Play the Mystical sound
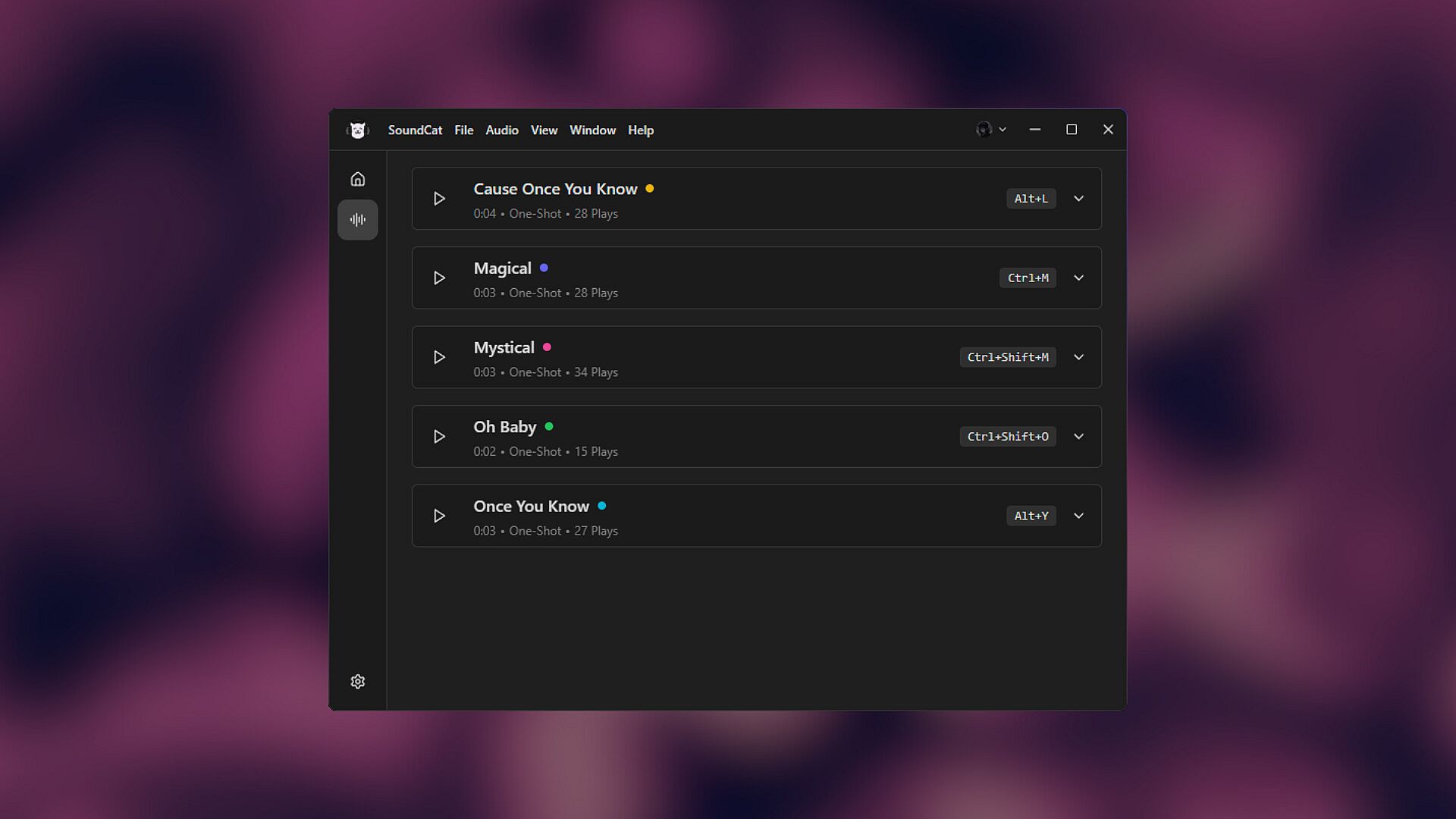 point(439,357)
